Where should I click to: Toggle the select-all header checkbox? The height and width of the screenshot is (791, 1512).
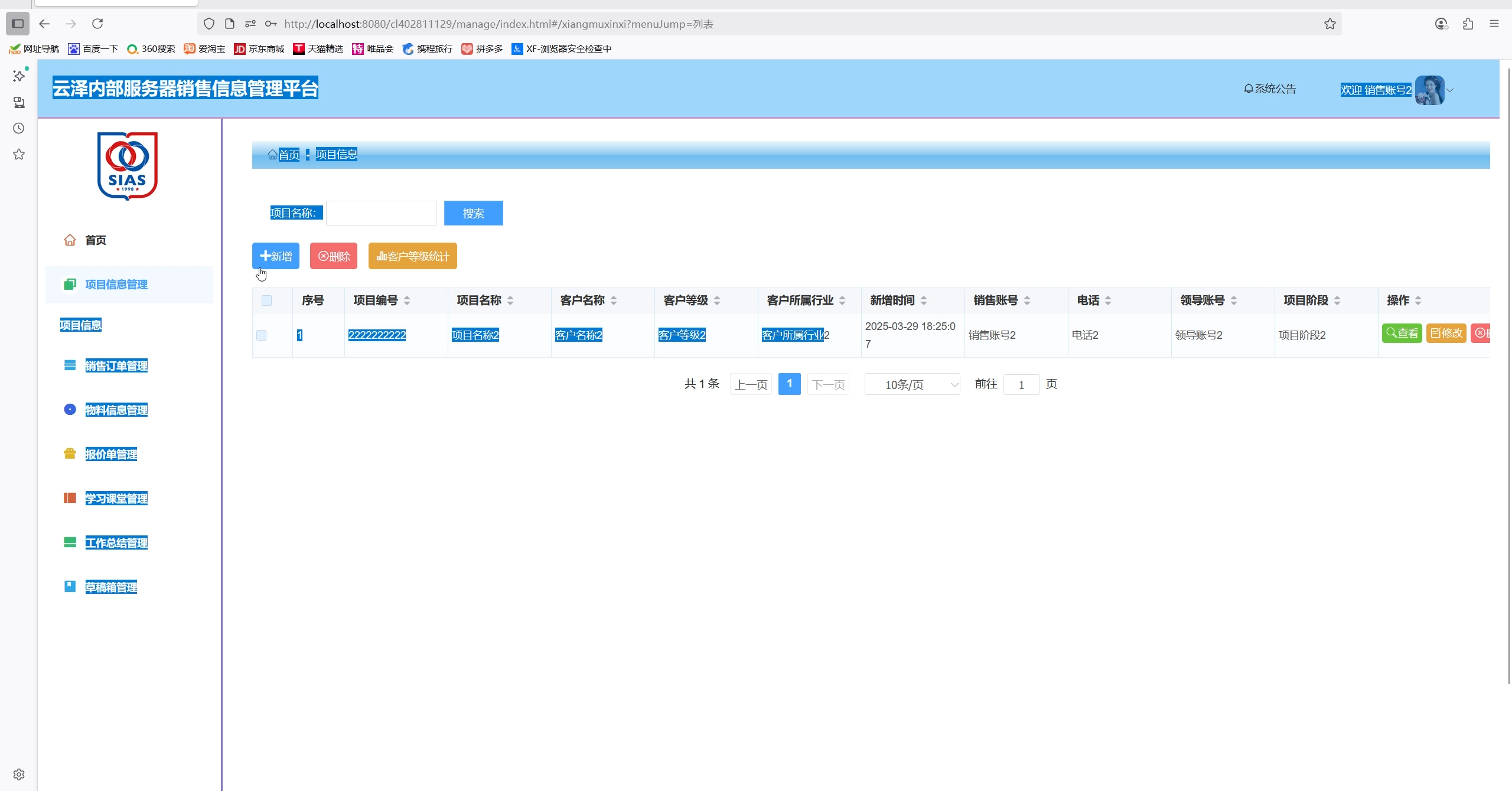coord(266,300)
